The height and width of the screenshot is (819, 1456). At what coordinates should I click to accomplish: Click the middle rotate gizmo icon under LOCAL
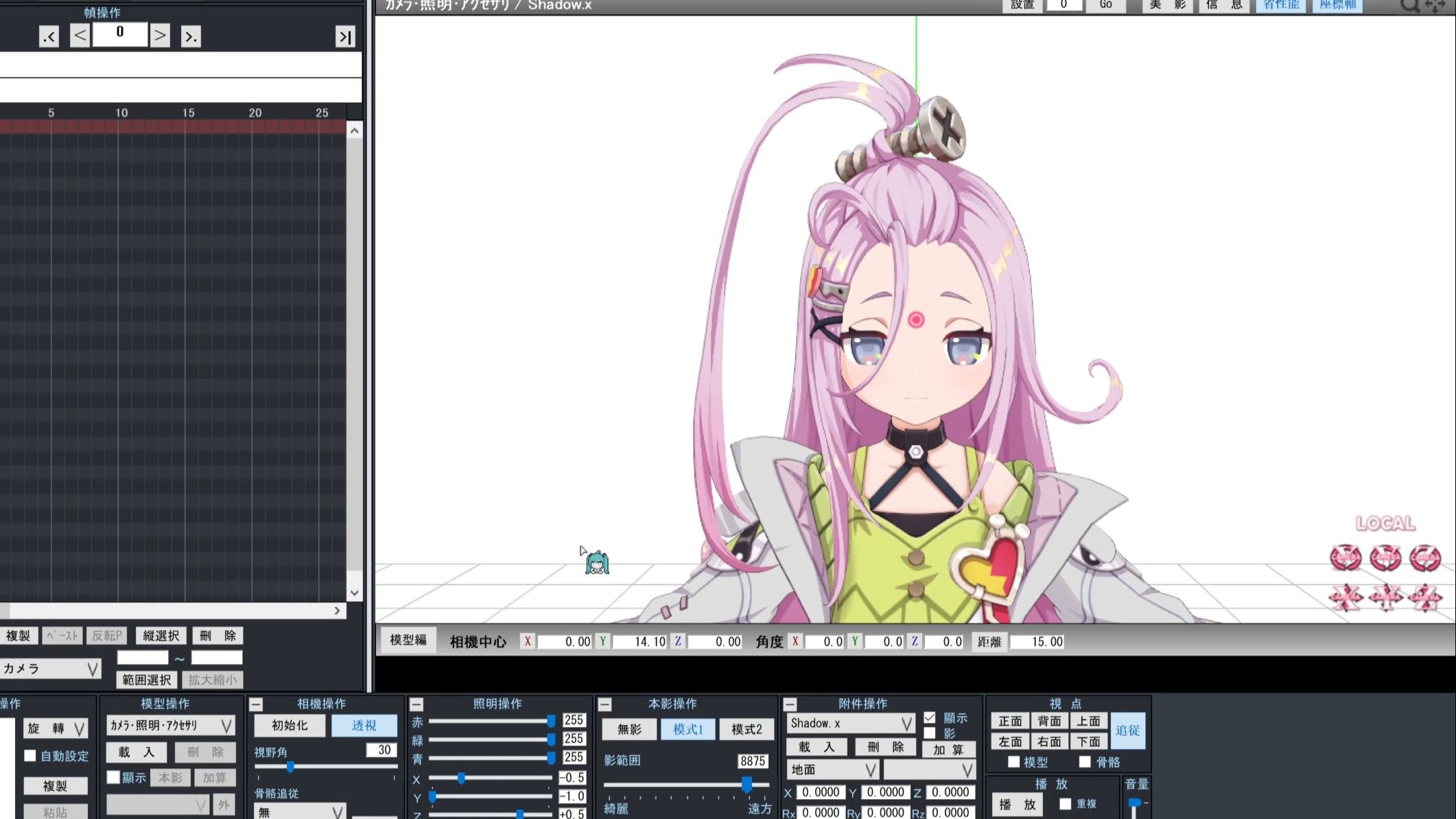click(x=1385, y=558)
